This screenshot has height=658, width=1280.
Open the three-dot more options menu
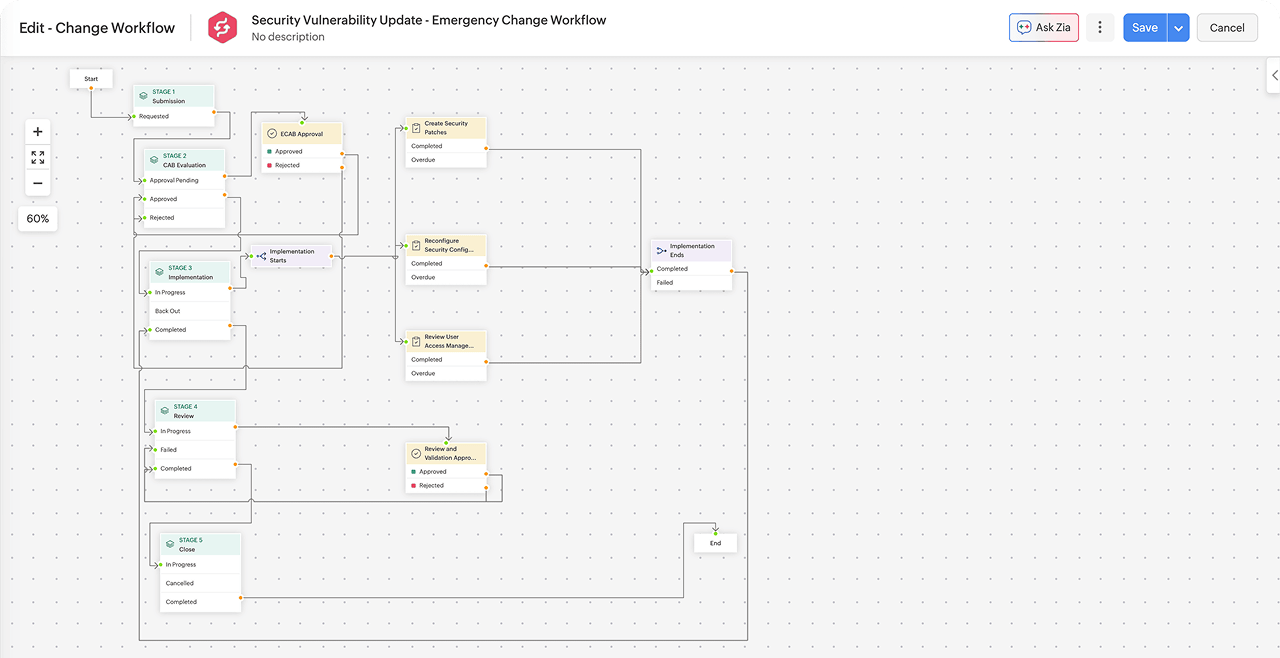pos(1100,28)
